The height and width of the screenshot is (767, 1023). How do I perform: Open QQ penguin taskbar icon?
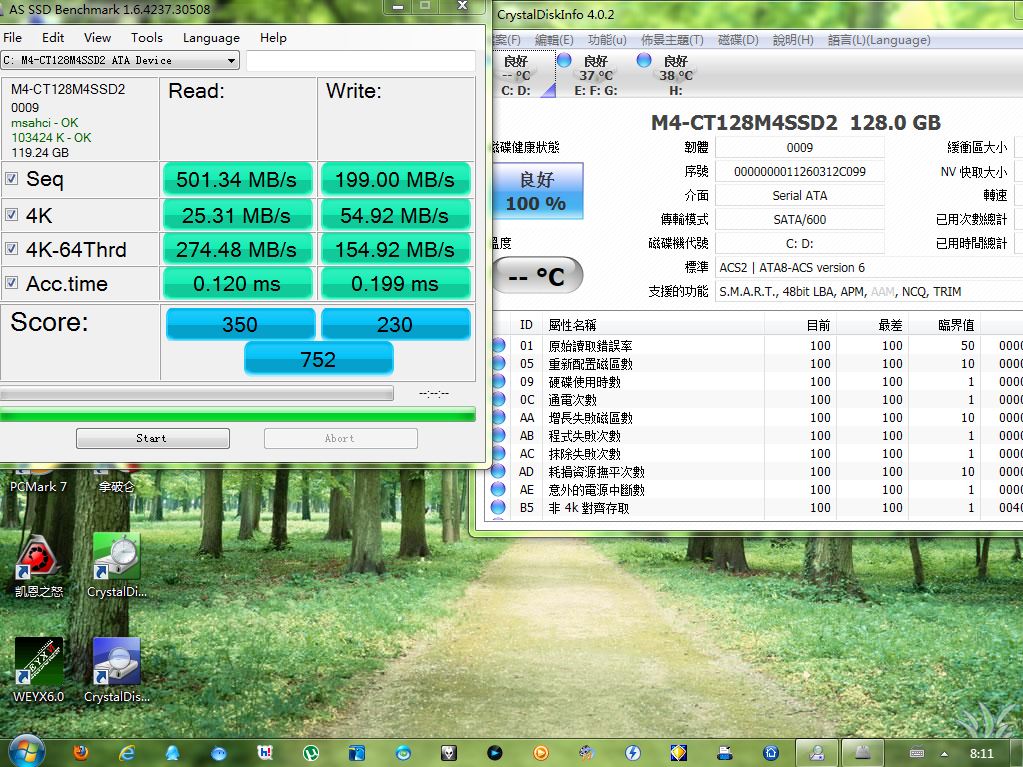pos(173,753)
